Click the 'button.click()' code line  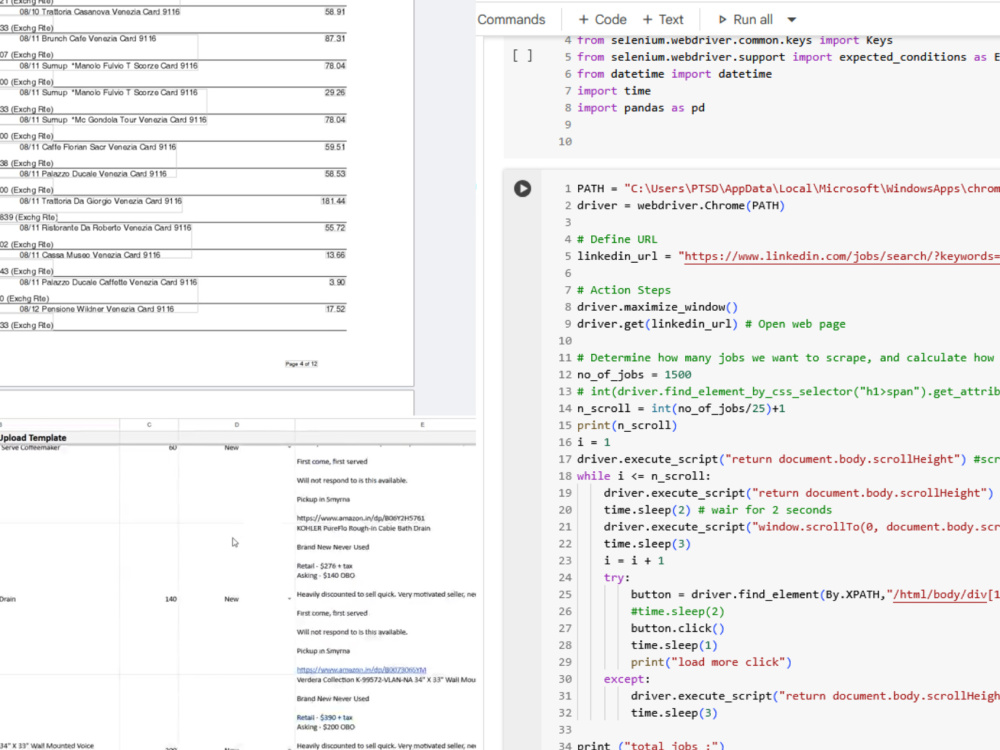coord(677,629)
